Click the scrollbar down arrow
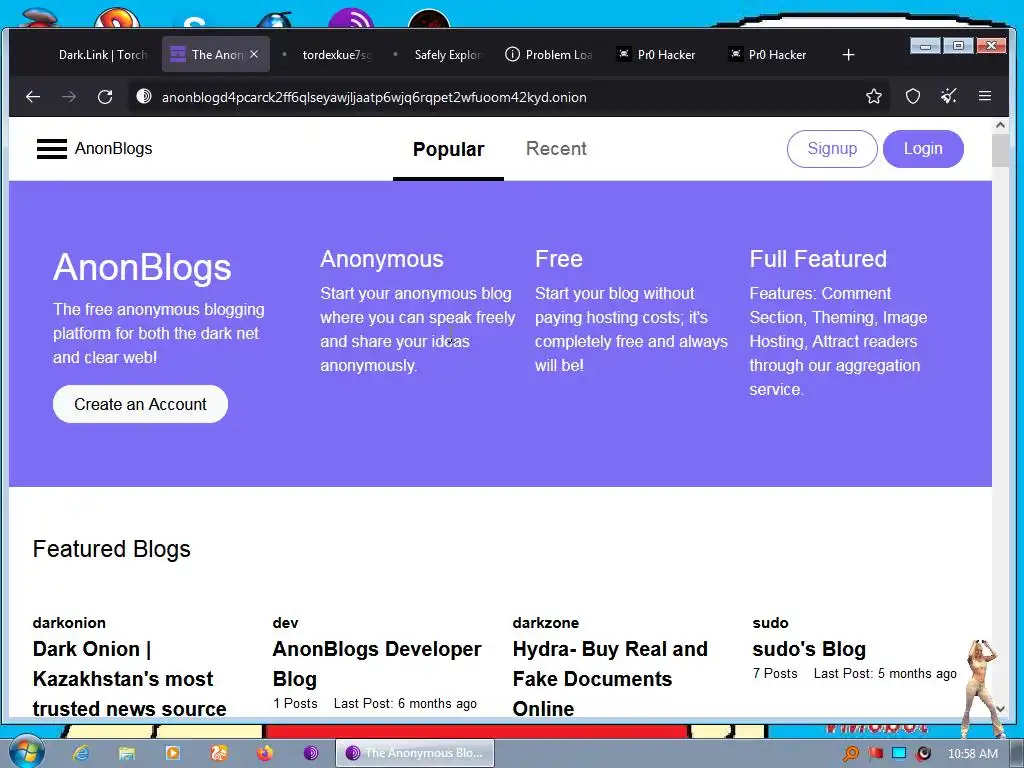Viewport: 1024px width, 768px height. click(x=1000, y=709)
